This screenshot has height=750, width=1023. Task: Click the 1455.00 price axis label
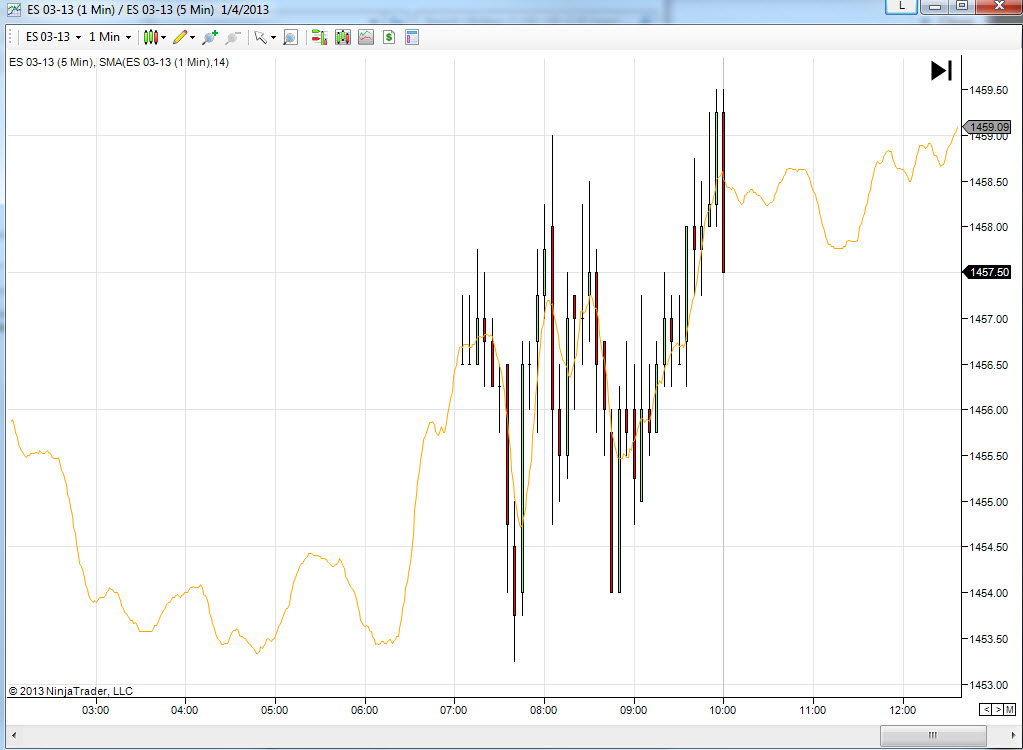[988, 502]
